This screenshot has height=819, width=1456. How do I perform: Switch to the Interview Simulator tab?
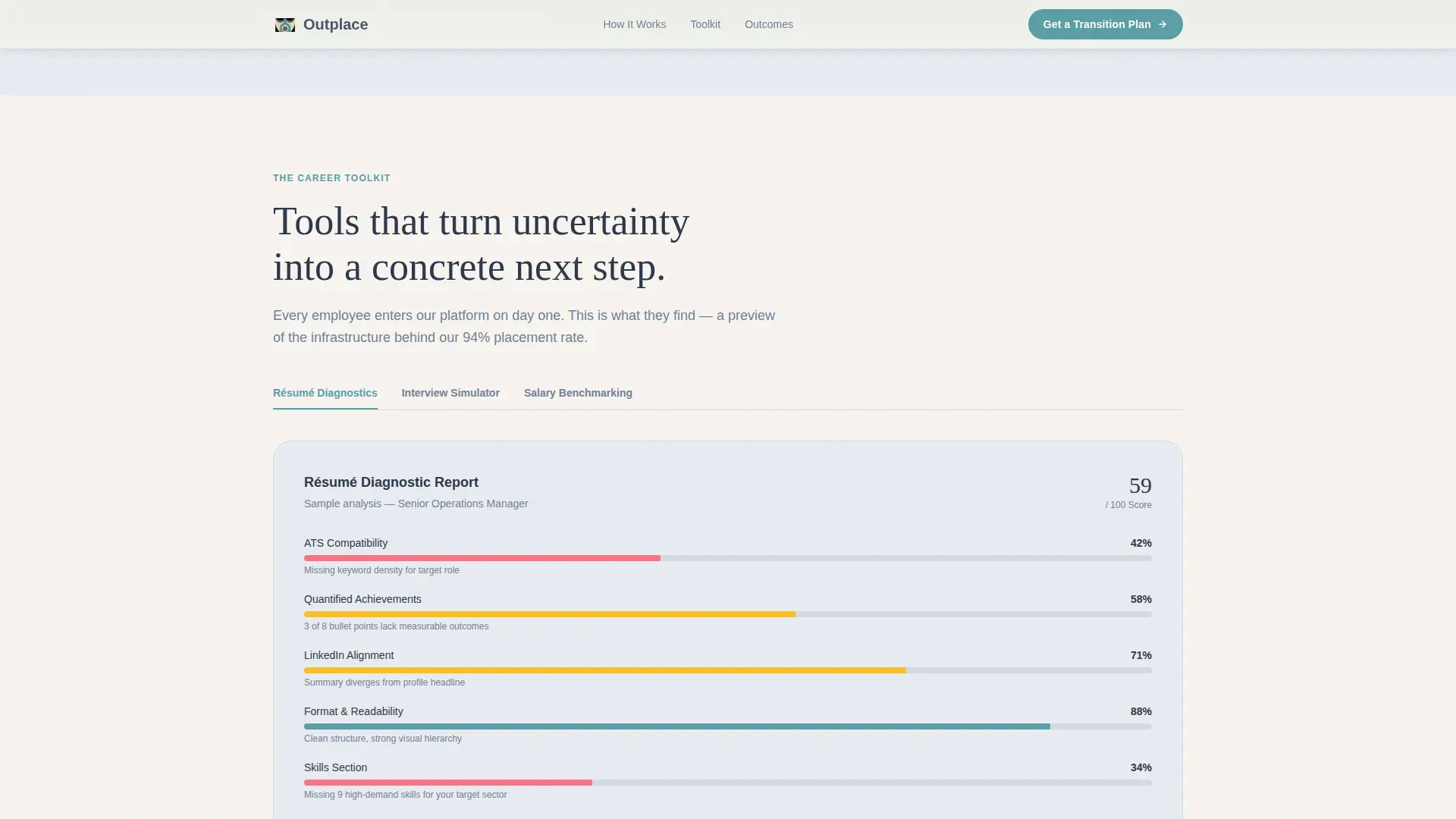(x=450, y=393)
